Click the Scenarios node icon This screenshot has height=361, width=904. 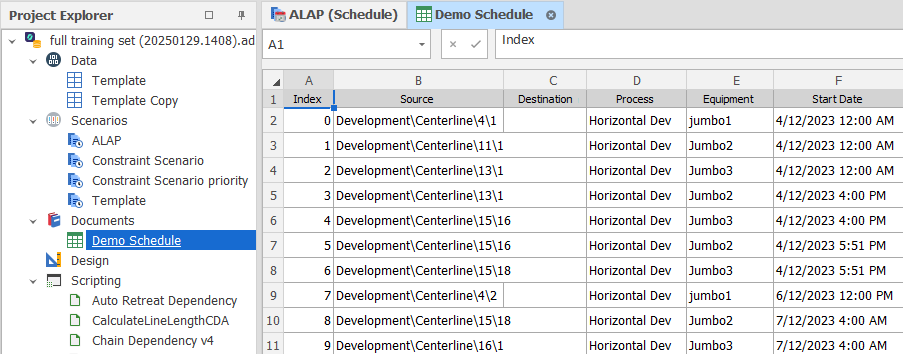pos(53,121)
